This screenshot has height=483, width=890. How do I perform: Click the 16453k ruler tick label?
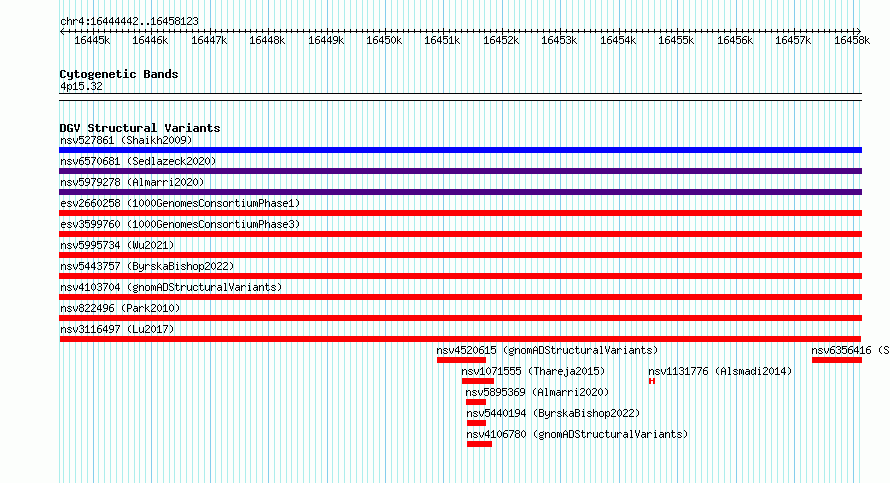(x=559, y=40)
